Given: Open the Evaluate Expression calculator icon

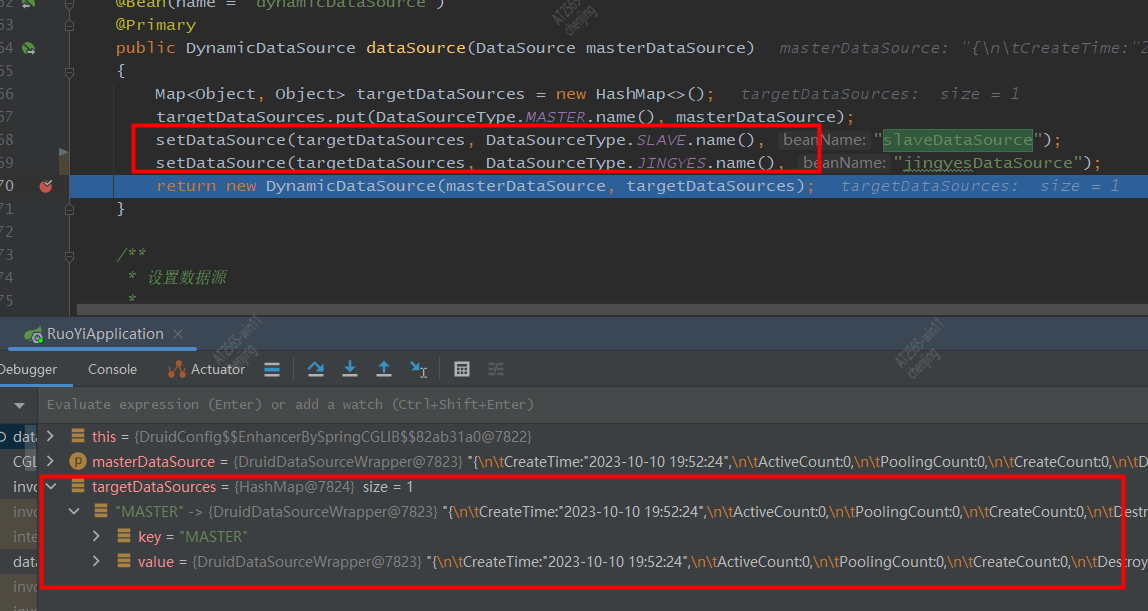Looking at the screenshot, I should [461, 370].
